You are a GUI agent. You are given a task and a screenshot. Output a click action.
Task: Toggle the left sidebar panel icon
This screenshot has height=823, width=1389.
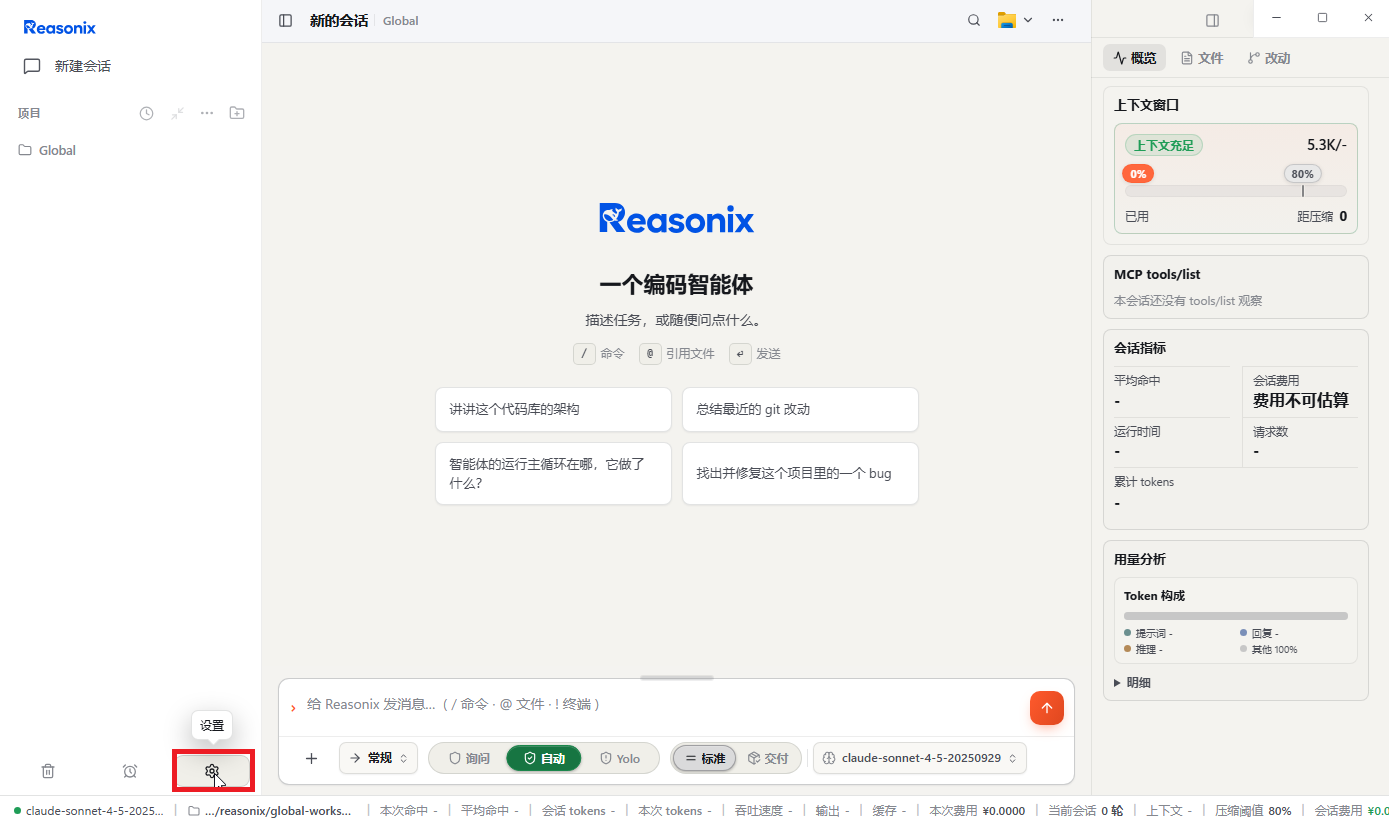click(x=286, y=20)
